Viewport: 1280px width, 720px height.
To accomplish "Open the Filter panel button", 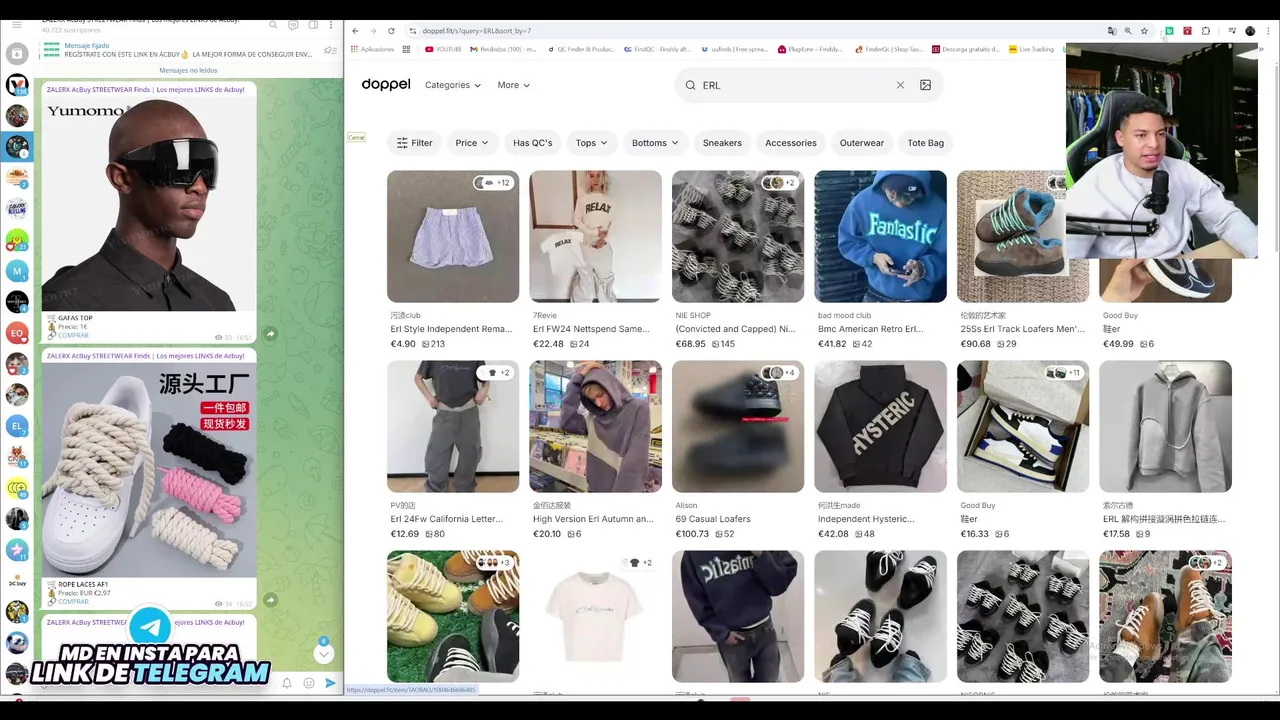I will (x=414, y=143).
